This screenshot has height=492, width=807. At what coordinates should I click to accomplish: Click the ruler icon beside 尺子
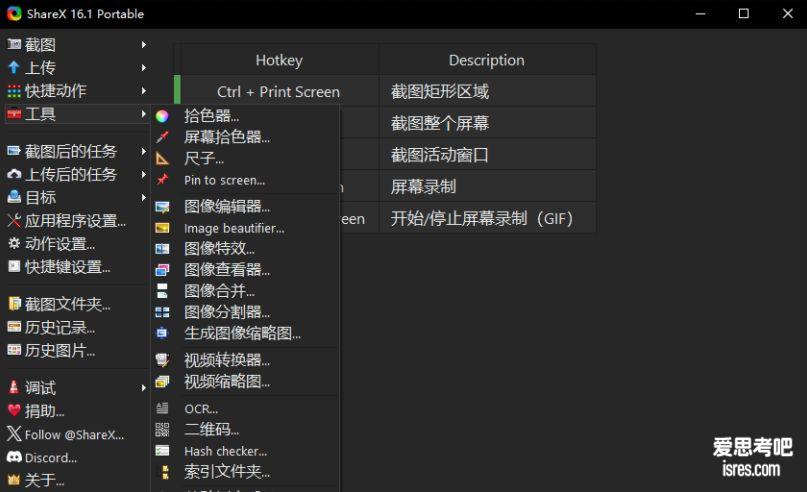click(162, 158)
